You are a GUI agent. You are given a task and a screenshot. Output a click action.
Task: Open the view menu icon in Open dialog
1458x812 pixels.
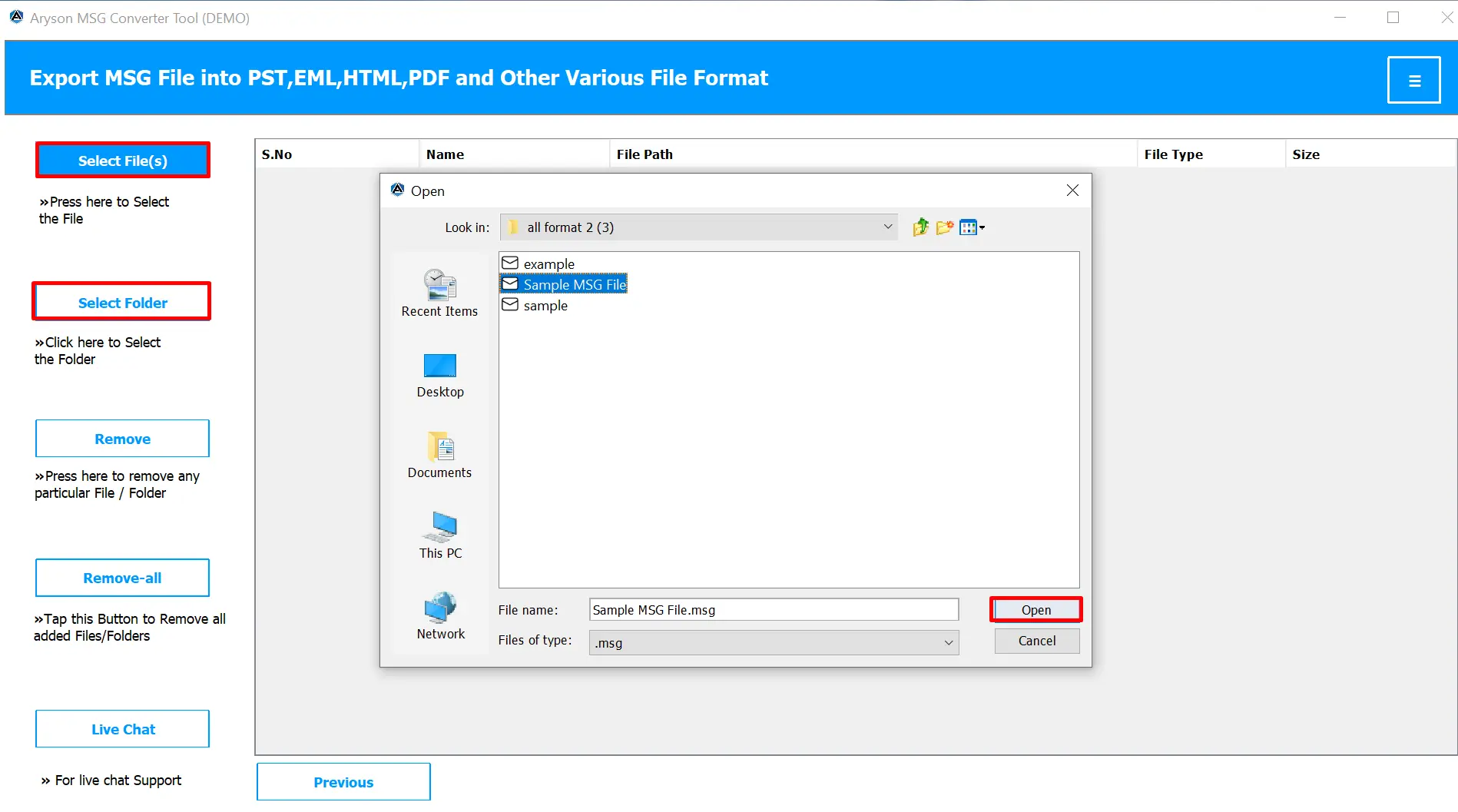tap(972, 227)
